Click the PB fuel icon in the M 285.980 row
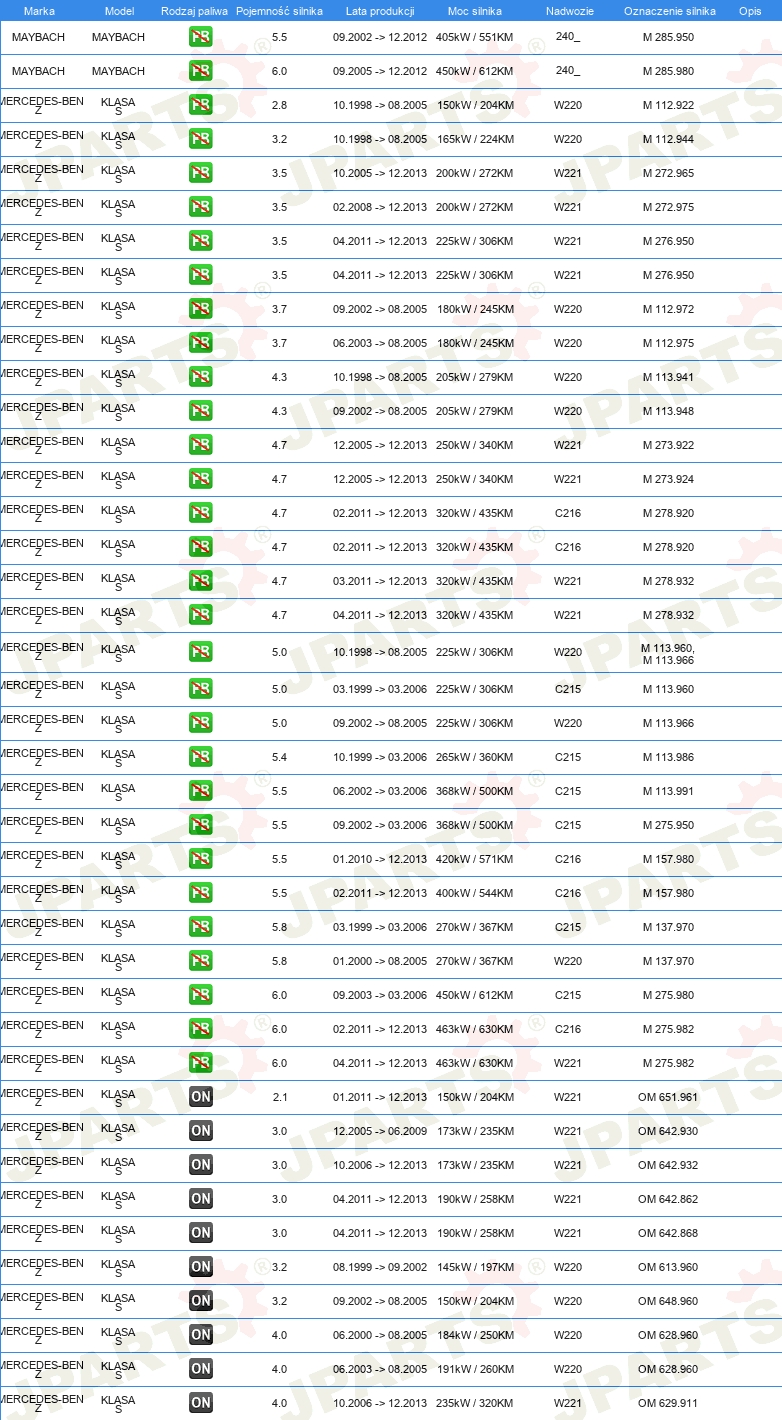This screenshot has width=782, height=1420. pyautogui.click(x=201, y=72)
